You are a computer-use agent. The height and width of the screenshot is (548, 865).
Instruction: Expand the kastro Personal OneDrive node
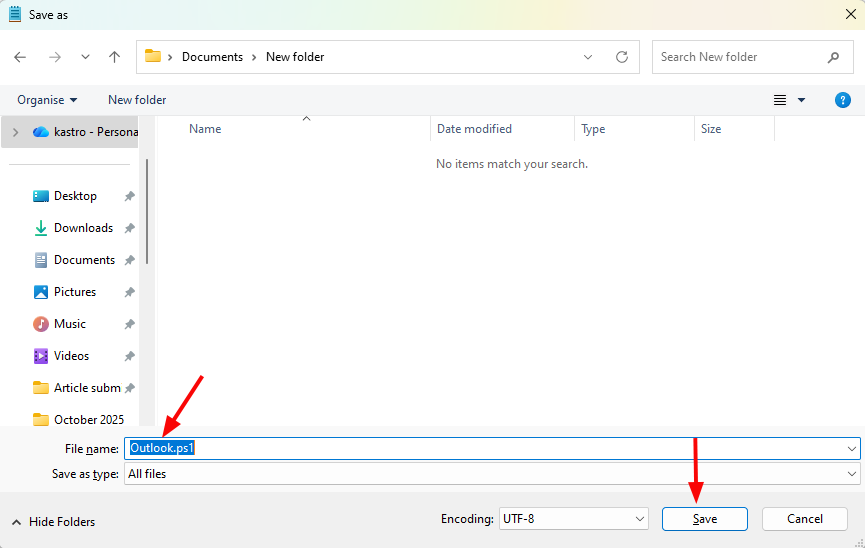(14, 131)
